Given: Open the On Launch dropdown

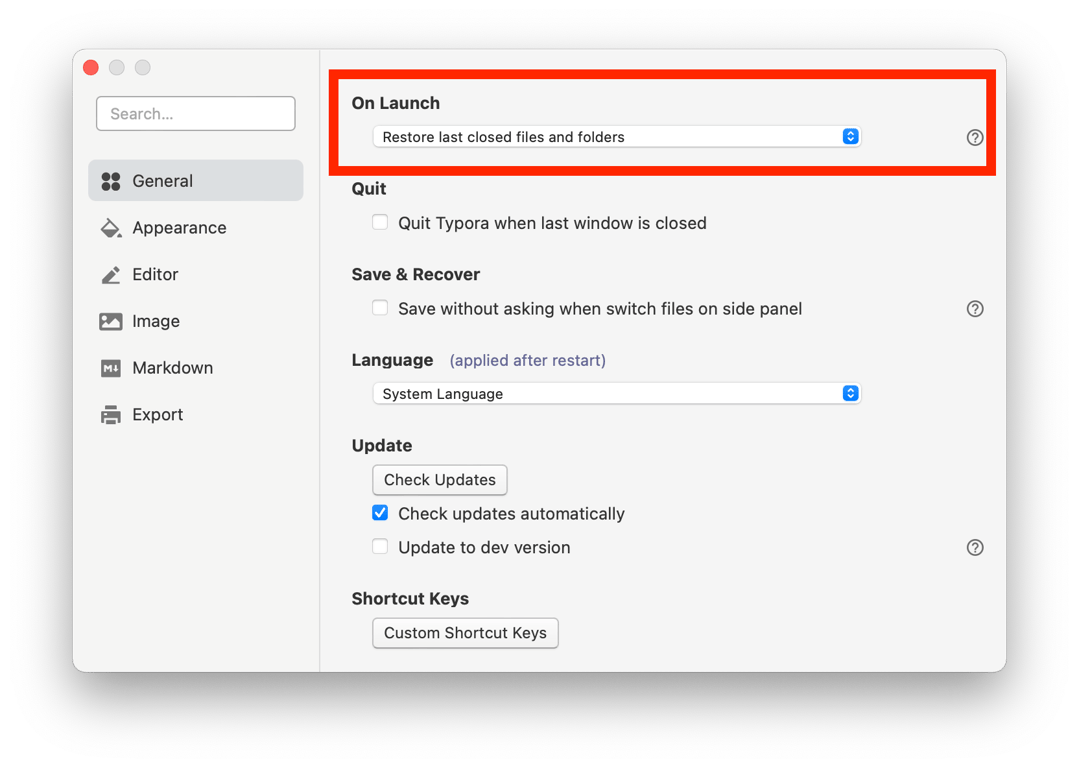Looking at the screenshot, I should (616, 137).
